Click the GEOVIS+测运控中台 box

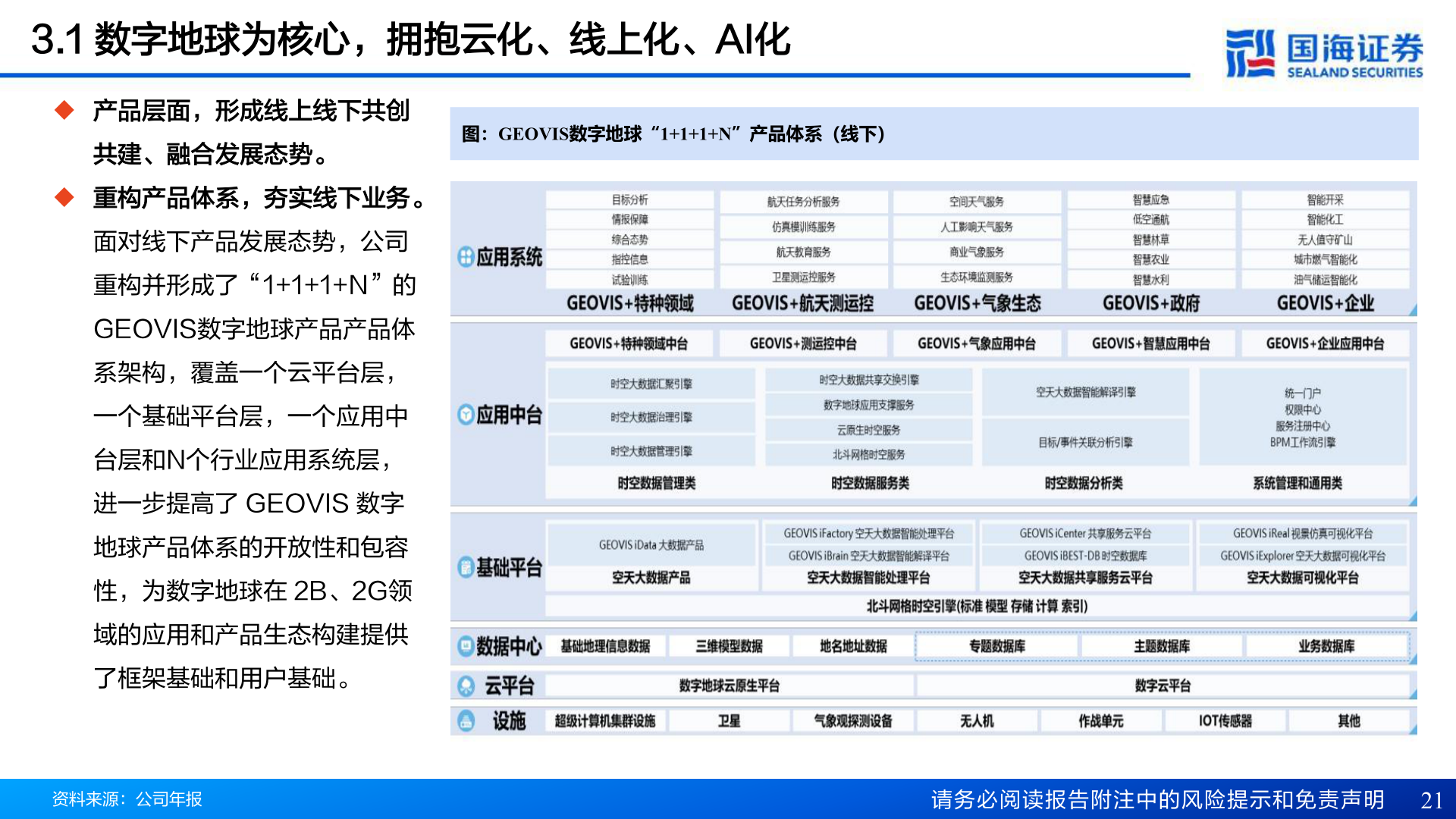click(x=803, y=344)
